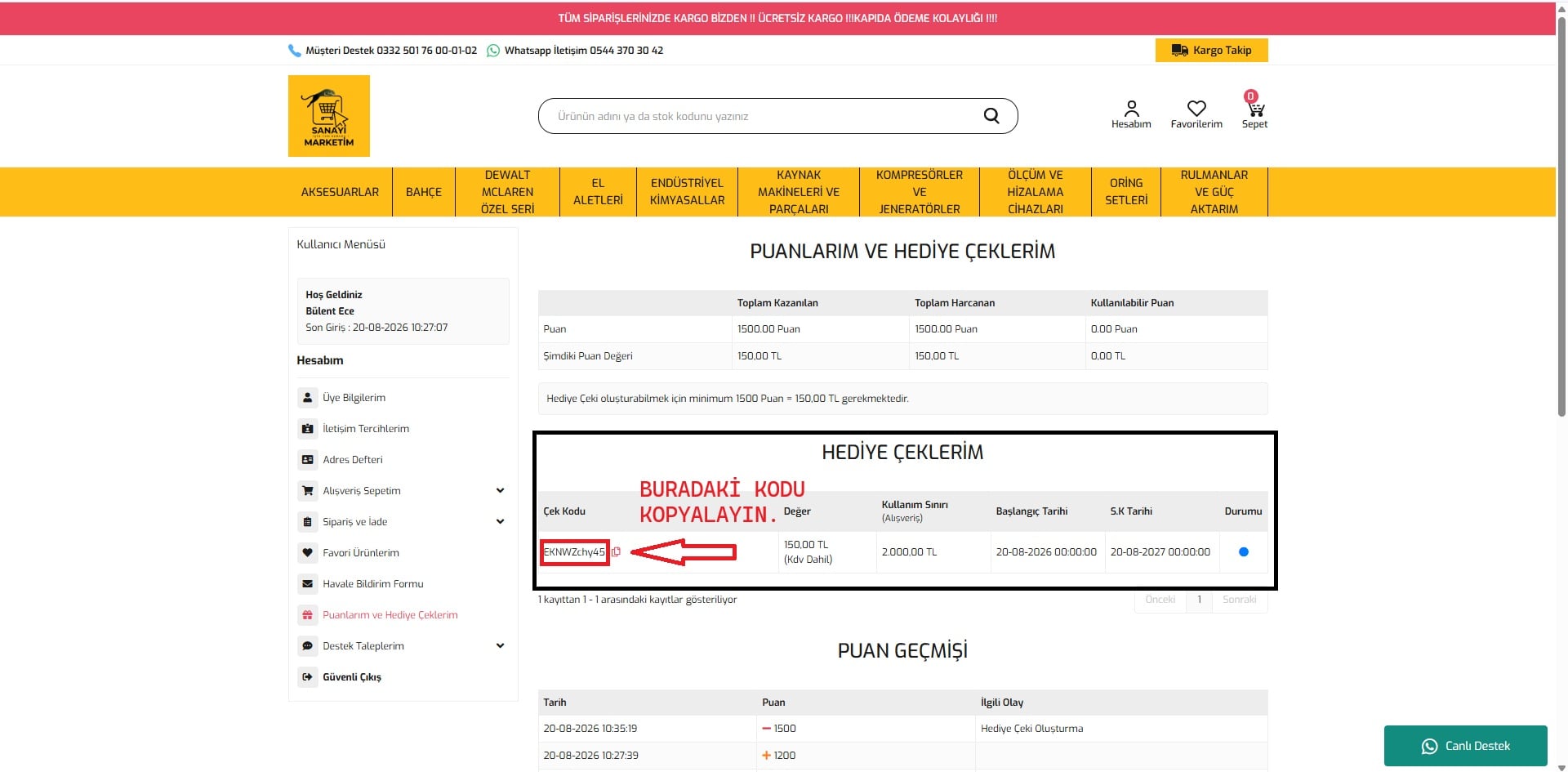The height and width of the screenshot is (772, 1568).
Task: Click Havale Bildirim Formu envelope icon
Action: click(307, 584)
